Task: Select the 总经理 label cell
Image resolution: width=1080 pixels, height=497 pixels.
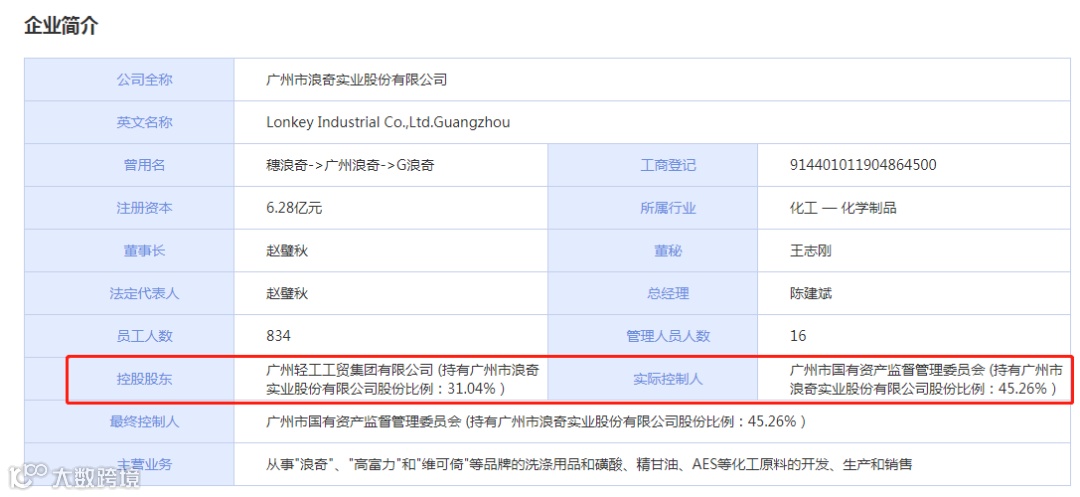Action: pos(653,293)
